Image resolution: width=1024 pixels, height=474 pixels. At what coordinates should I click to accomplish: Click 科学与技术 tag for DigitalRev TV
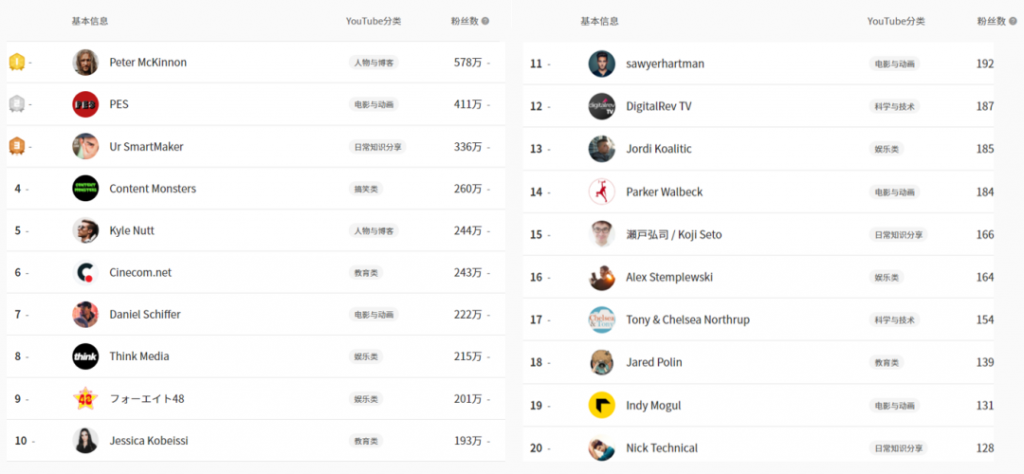coord(893,106)
